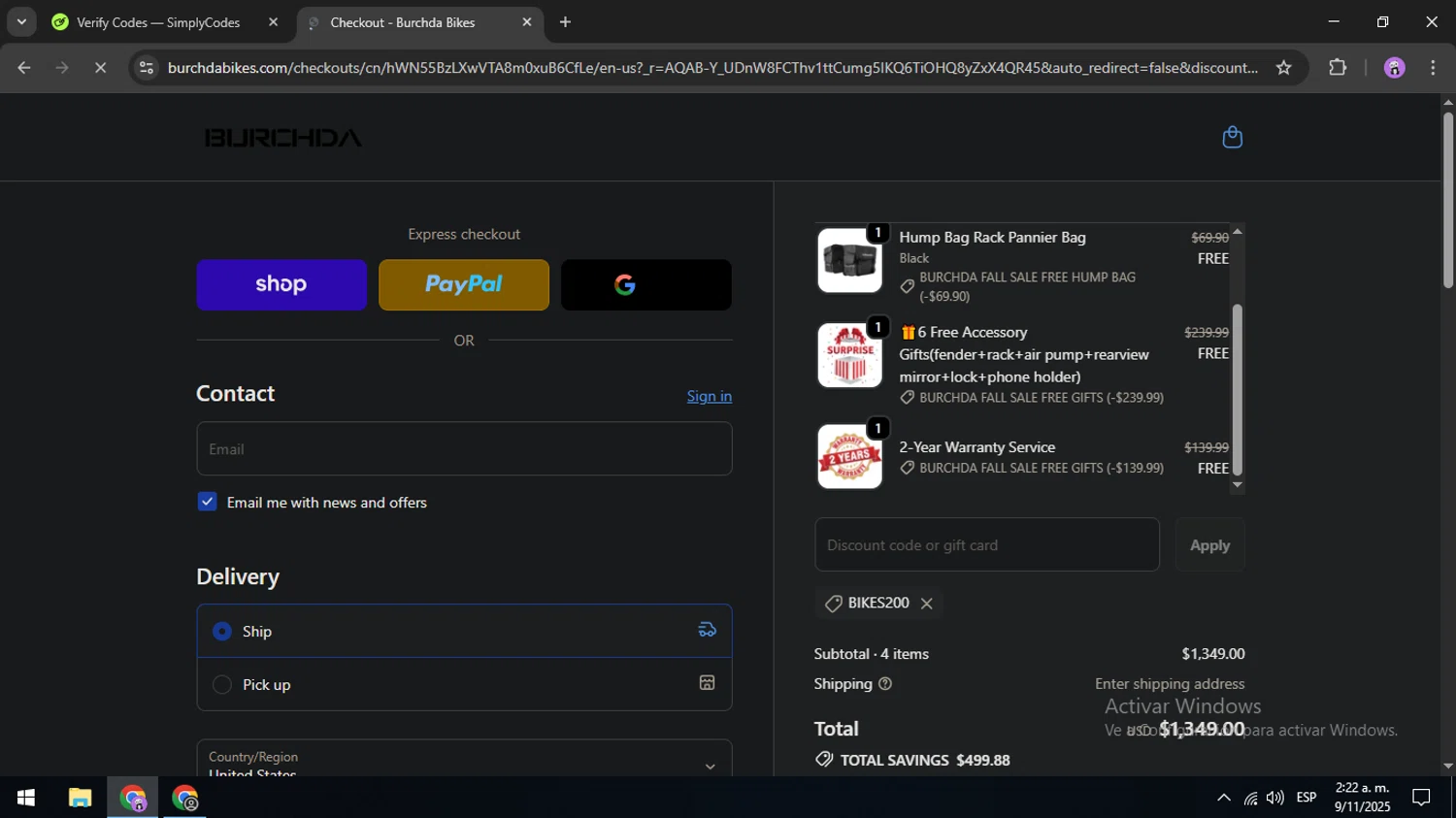The height and width of the screenshot is (818, 1456).
Task: Click the Total Savings tag icon
Action: coord(824,760)
